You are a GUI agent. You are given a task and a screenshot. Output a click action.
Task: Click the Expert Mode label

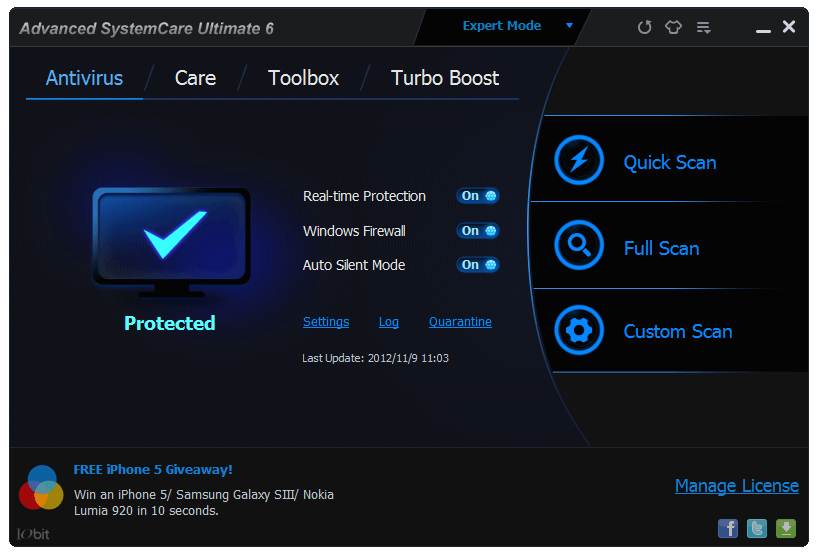(x=502, y=26)
